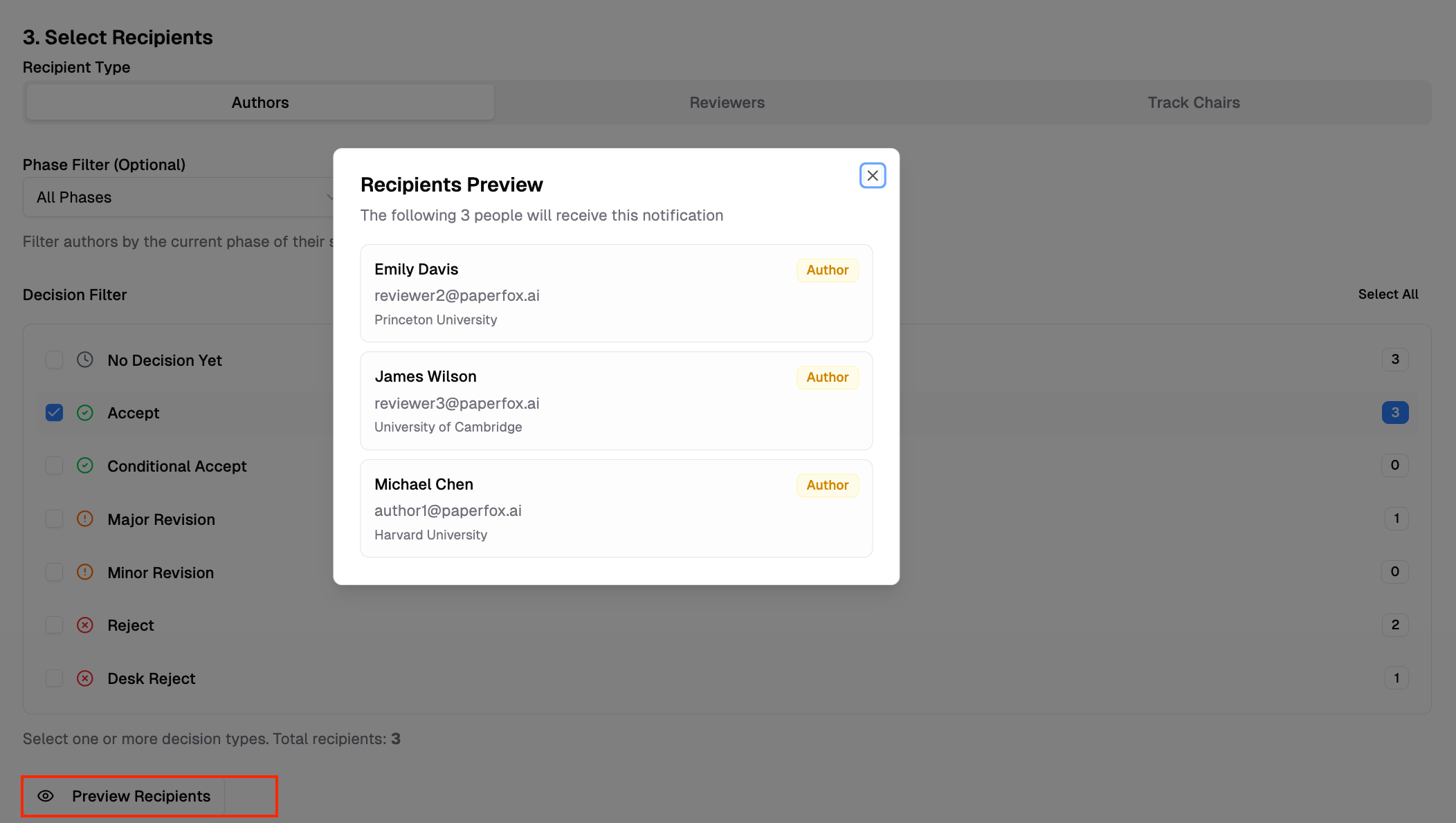Click the red X icon beside Reject
This screenshot has height=823, width=1456.
pyautogui.click(x=85, y=625)
